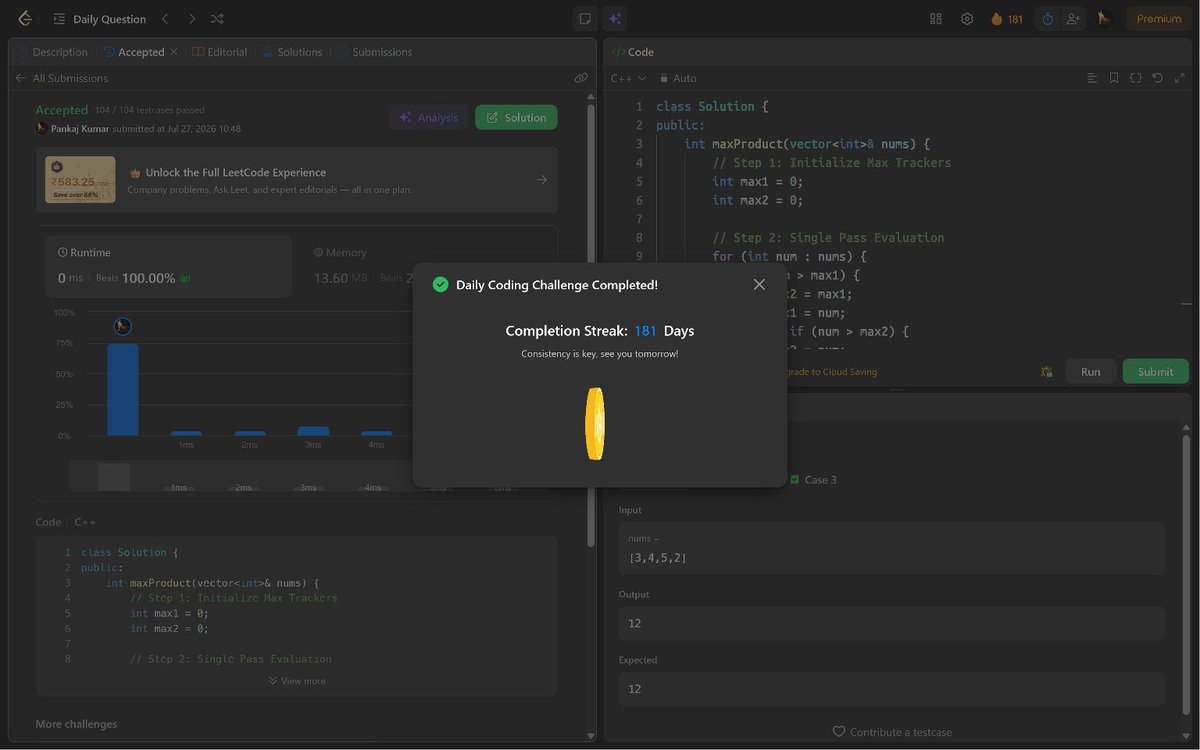This screenshot has width=1200, height=750.
Task: Open the Solutions tab
Action: [x=293, y=52]
